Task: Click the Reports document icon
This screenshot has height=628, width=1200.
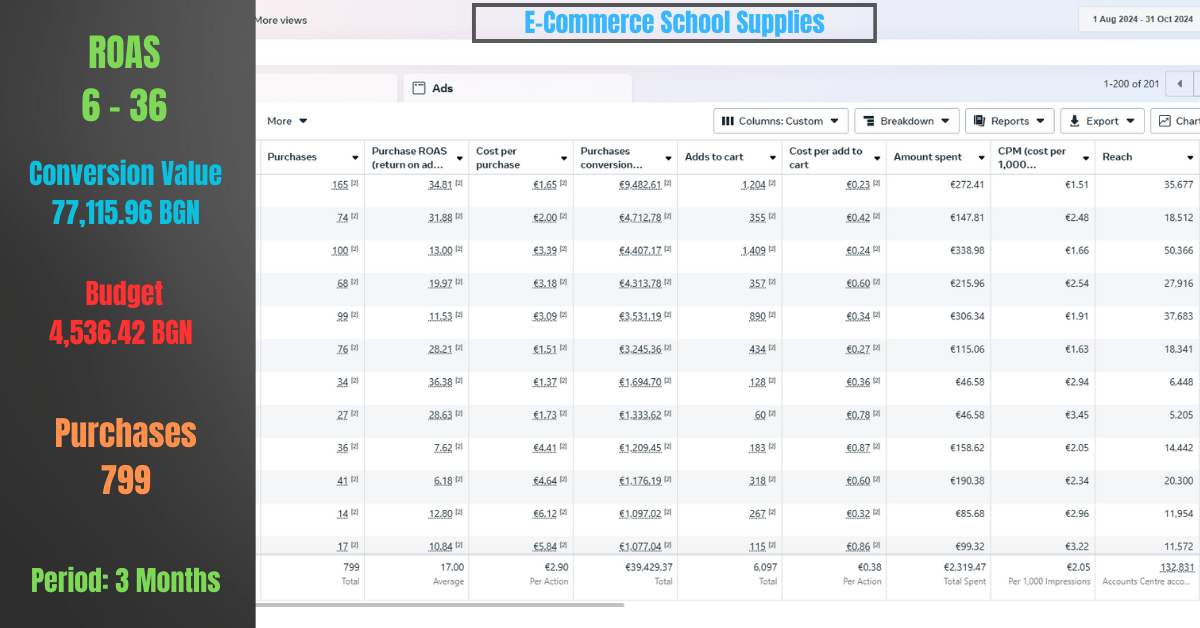Action: pos(980,121)
